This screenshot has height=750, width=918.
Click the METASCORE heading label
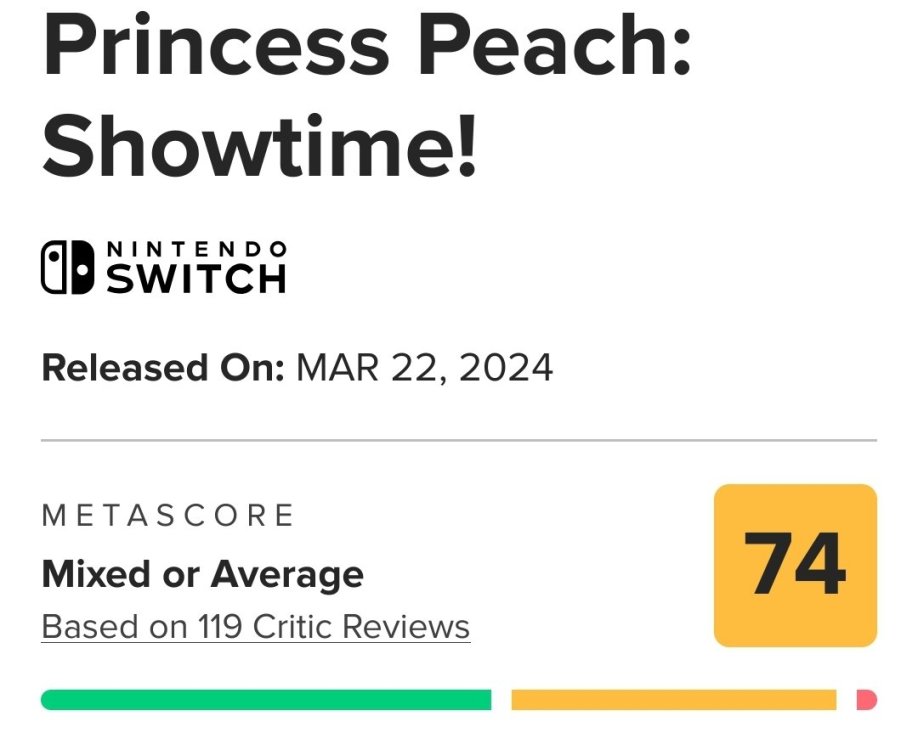coord(168,516)
